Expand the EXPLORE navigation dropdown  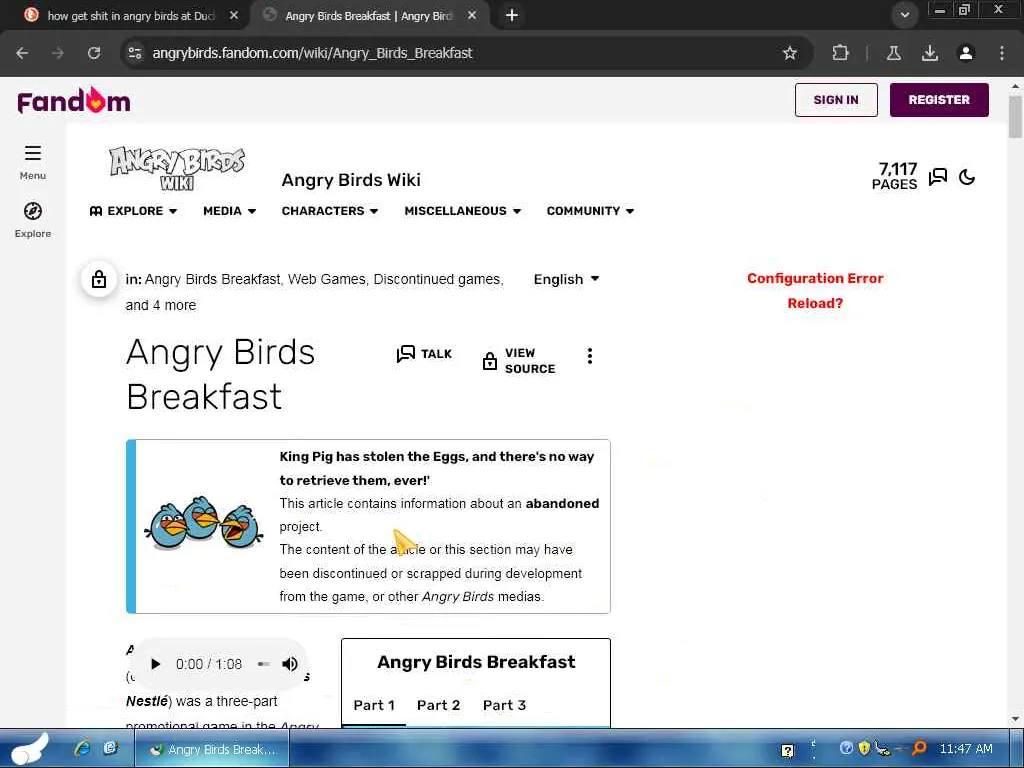pos(133,211)
